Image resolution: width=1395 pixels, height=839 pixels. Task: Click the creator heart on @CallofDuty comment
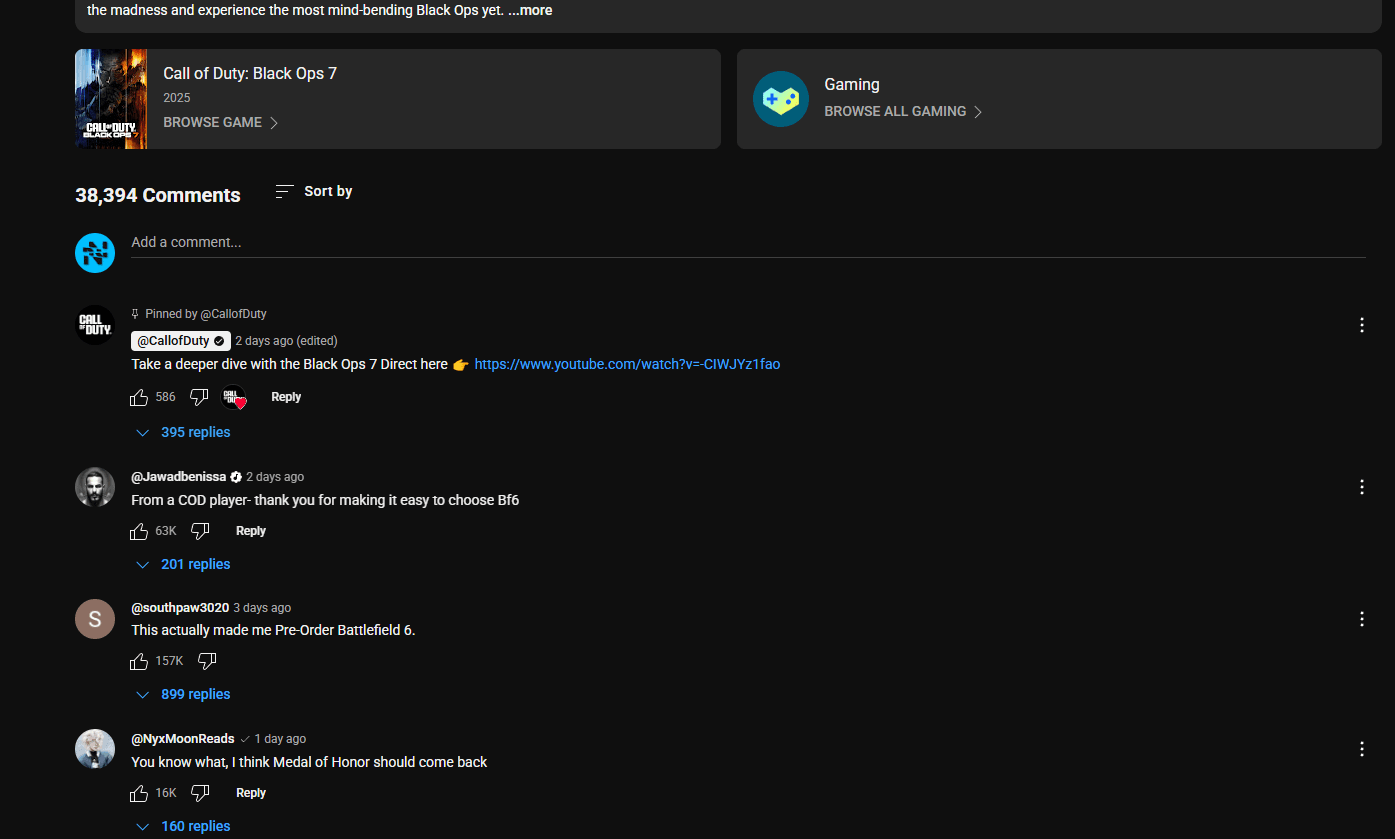233,397
